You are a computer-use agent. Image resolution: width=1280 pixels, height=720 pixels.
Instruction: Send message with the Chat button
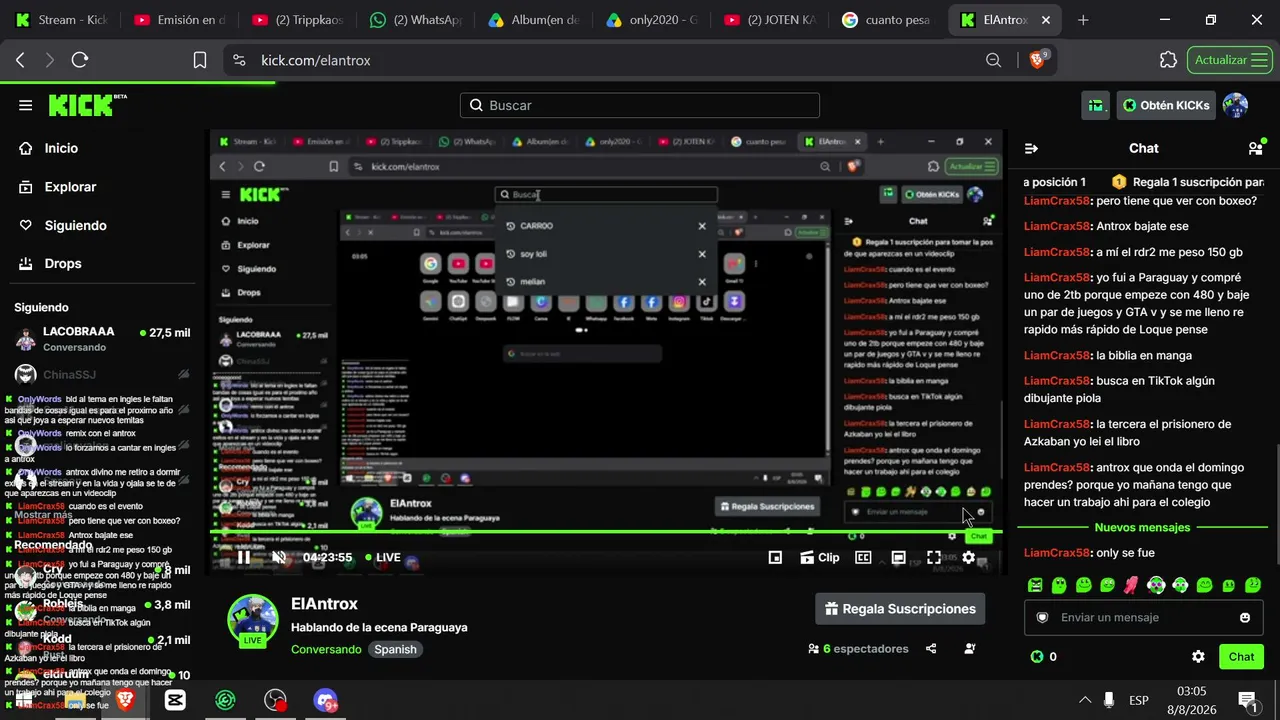pos(1241,657)
